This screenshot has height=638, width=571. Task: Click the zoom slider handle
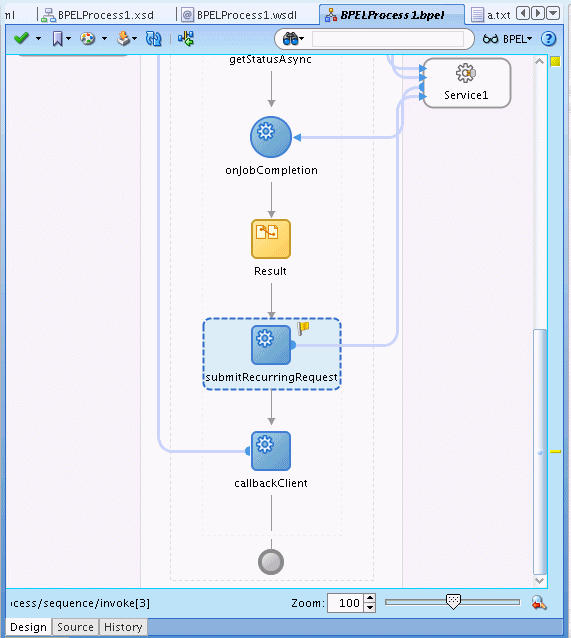[x=453, y=602]
